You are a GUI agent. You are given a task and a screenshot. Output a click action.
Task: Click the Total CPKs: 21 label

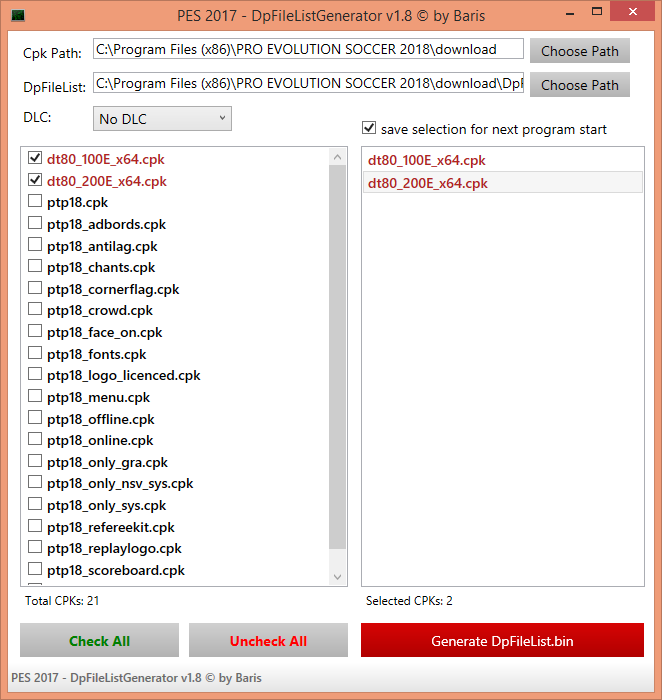coord(62,601)
